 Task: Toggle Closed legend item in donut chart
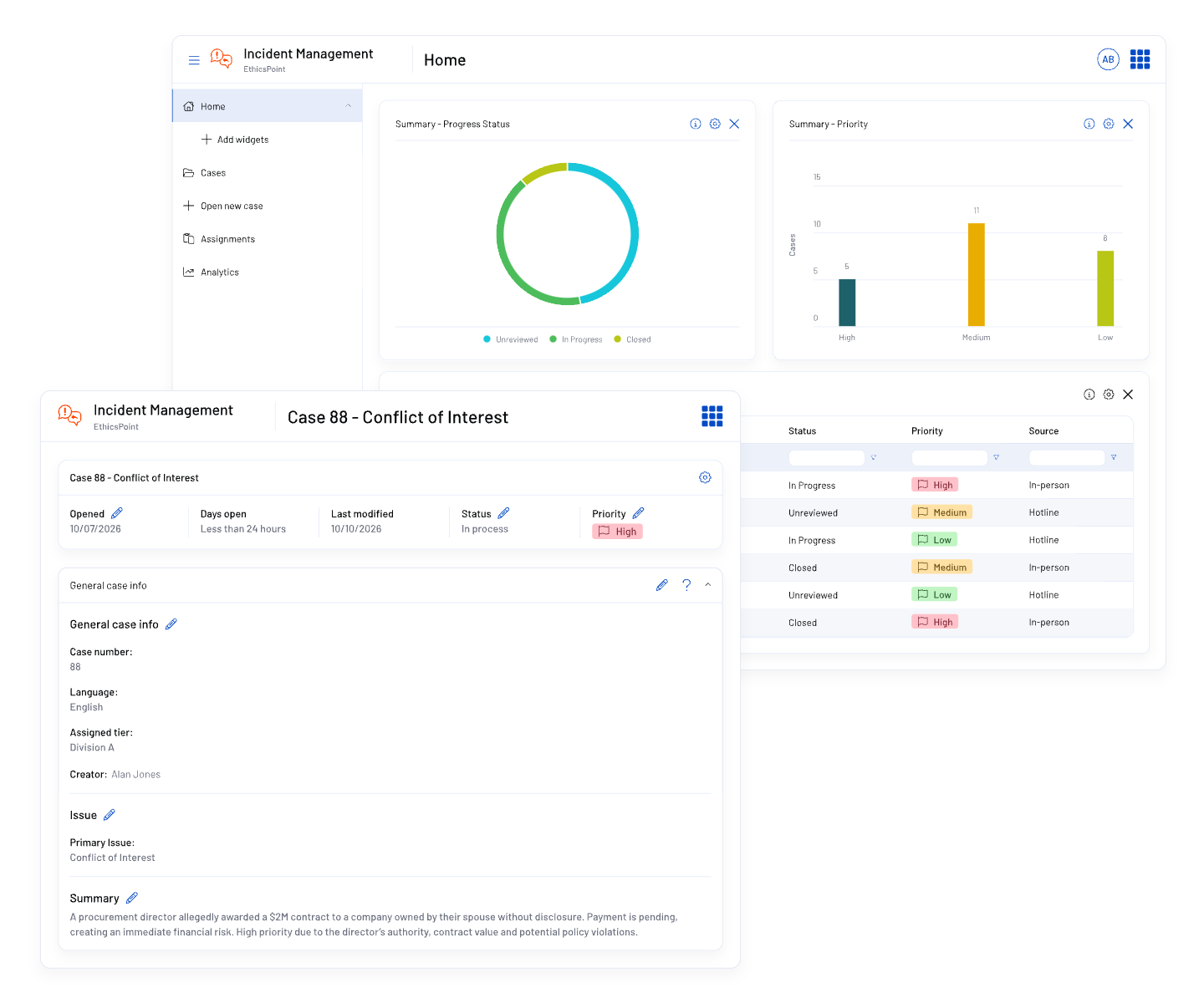pyautogui.click(x=633, y=339)
